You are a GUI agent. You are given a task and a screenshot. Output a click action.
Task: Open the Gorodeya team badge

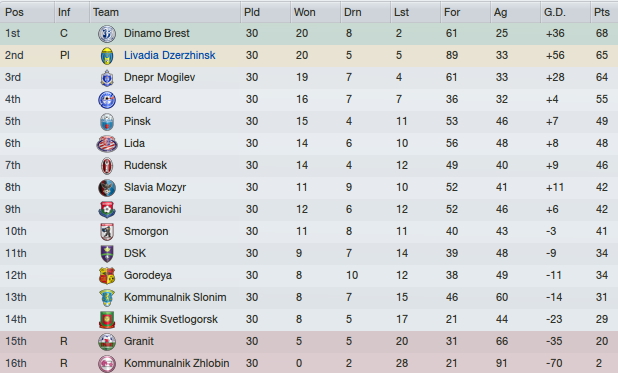[x=107, y=276]
